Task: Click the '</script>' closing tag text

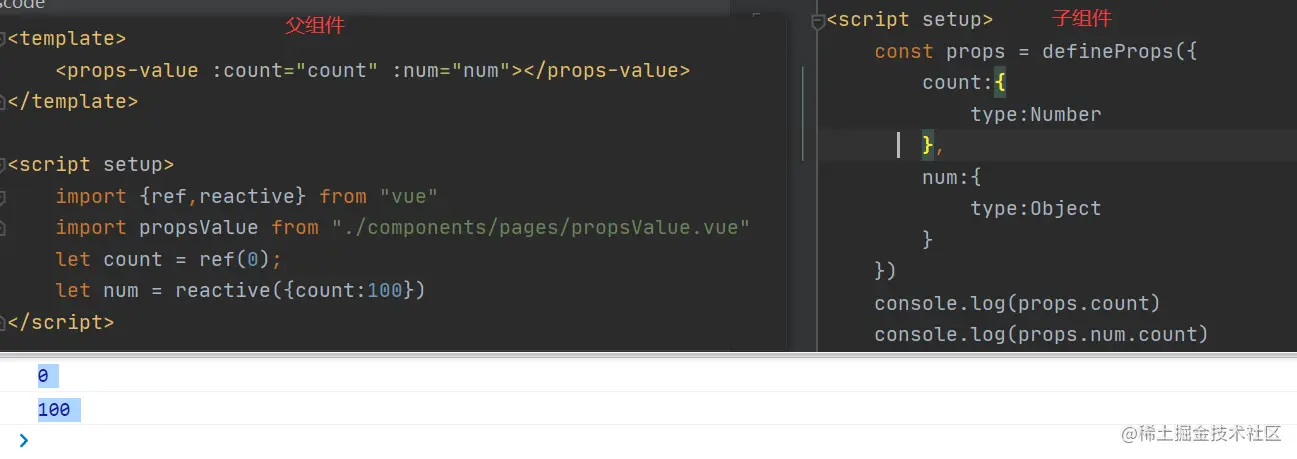Action: coord(61,322)
